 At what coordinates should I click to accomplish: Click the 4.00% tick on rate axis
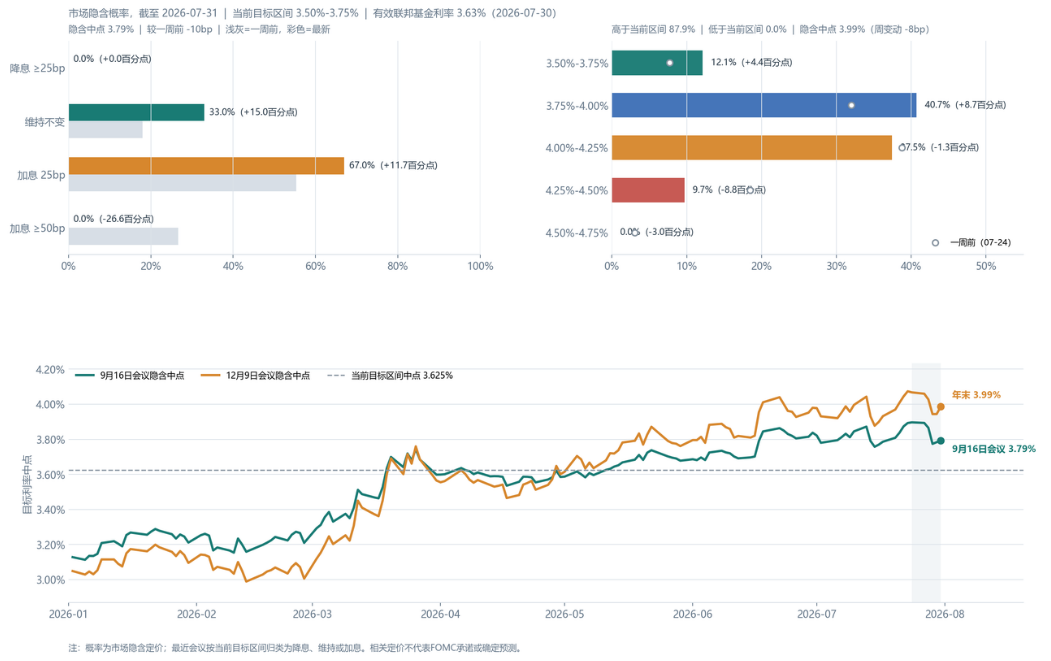click(50, 404)
